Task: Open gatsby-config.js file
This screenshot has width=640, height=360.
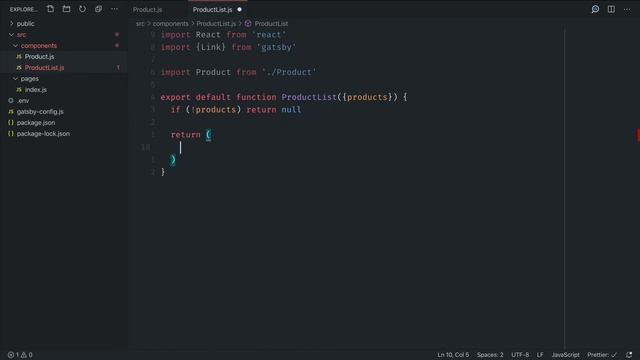Action: 40,112
